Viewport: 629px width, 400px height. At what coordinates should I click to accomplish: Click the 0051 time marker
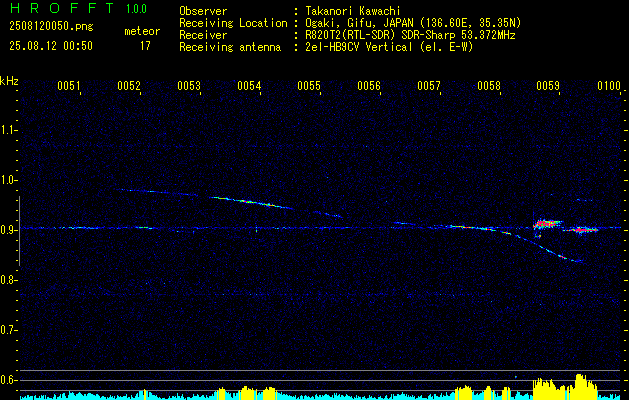point(69,85)
